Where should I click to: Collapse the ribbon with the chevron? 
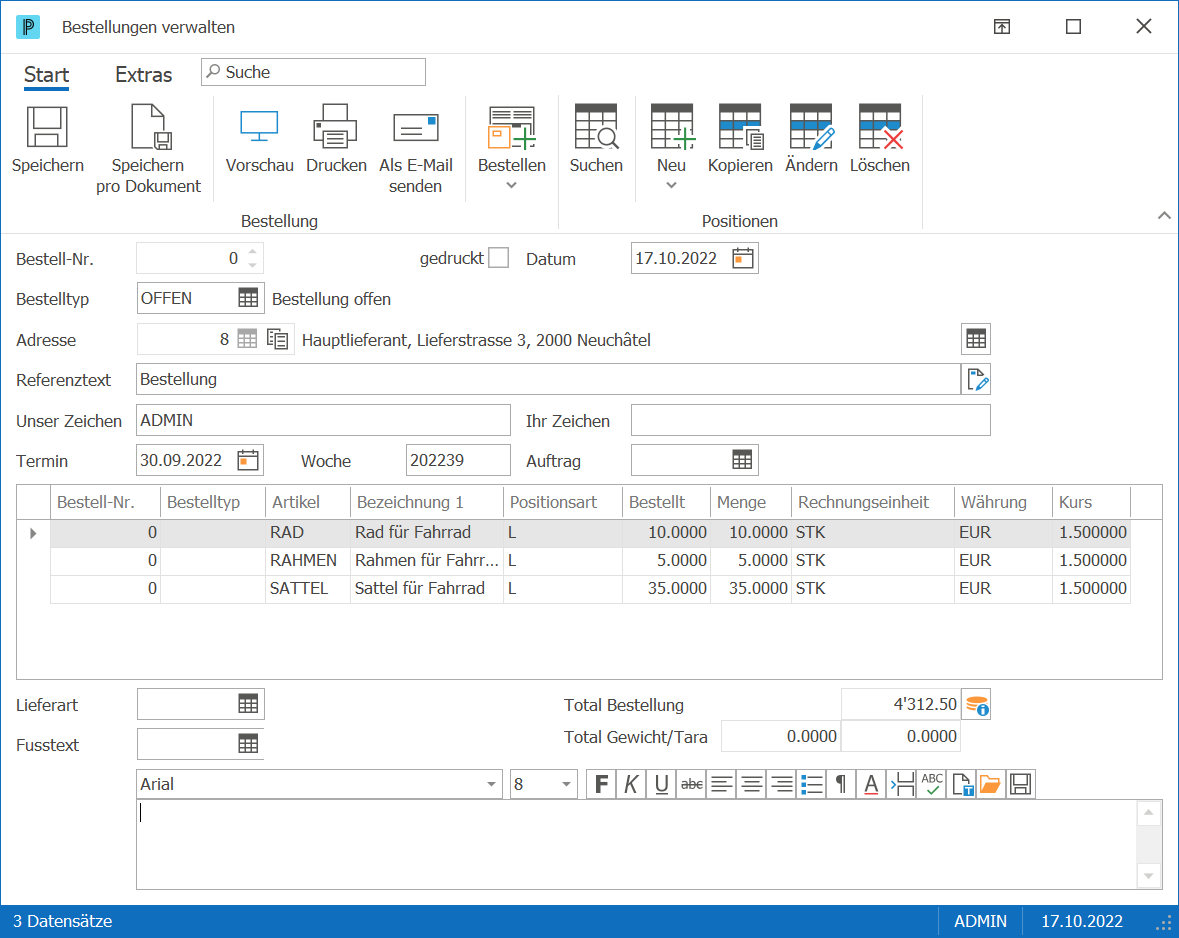click(1164, 215)
